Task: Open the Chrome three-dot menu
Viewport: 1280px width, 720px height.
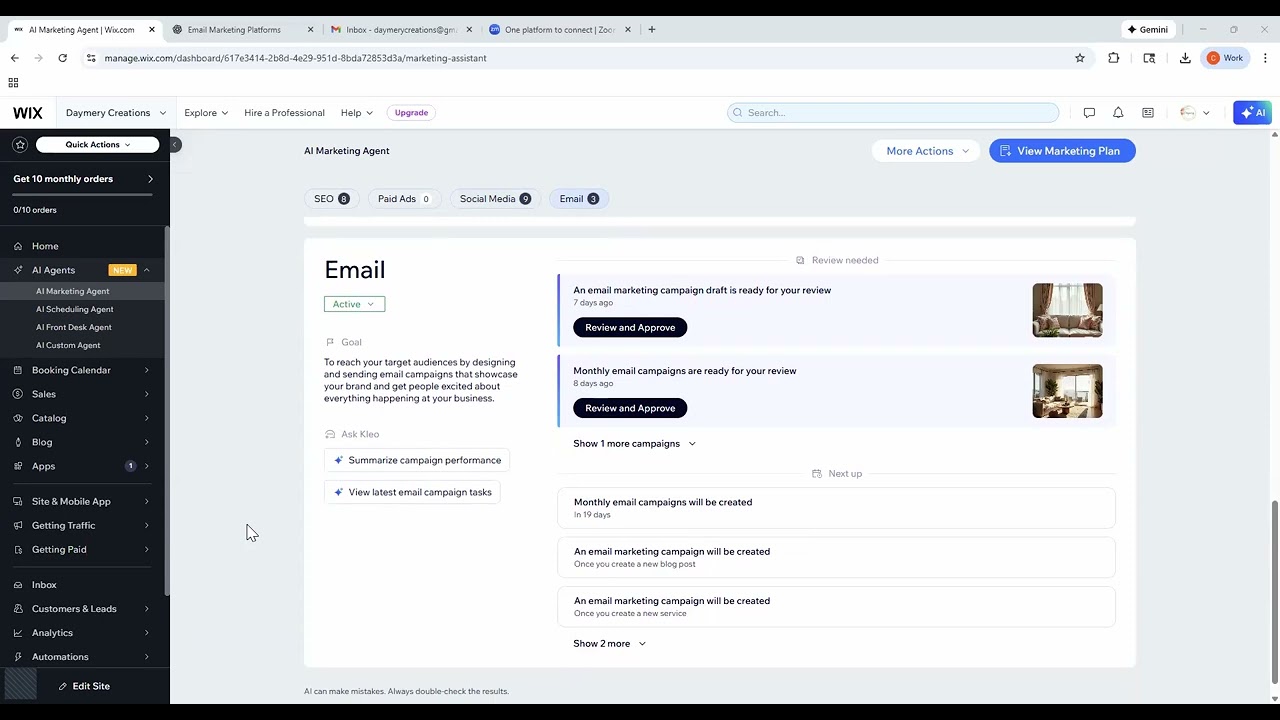Action: pyautogui.click(x=1265, y=58)
